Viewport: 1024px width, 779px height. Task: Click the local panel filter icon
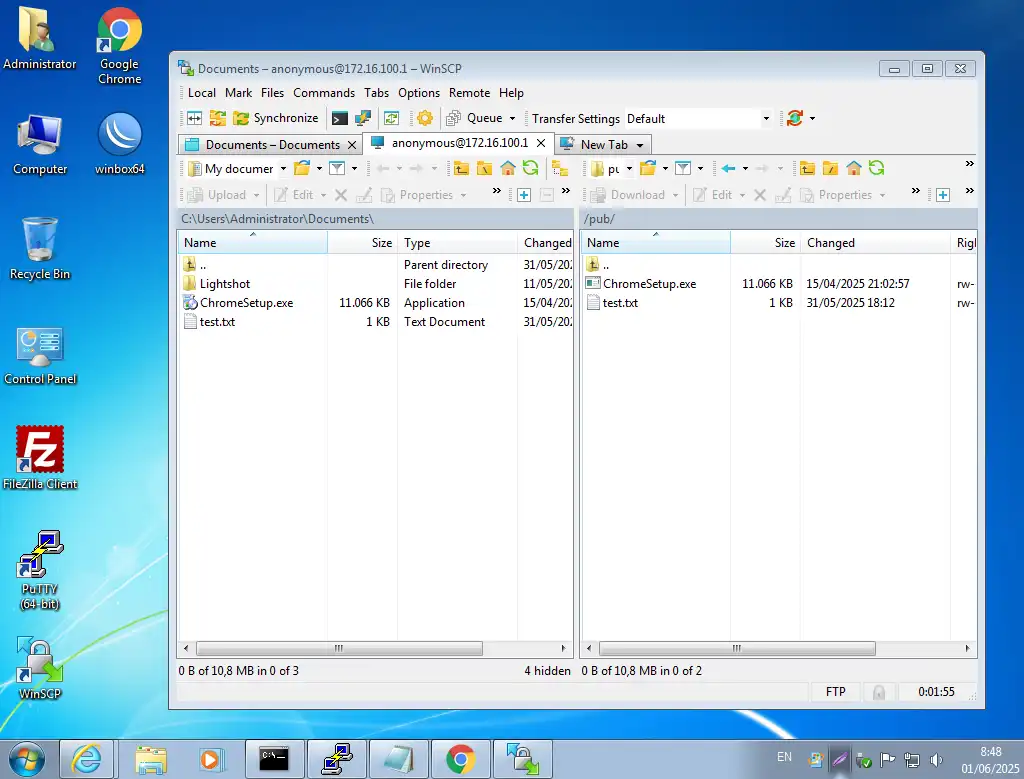pyautogui.click(x=337, y=168)
